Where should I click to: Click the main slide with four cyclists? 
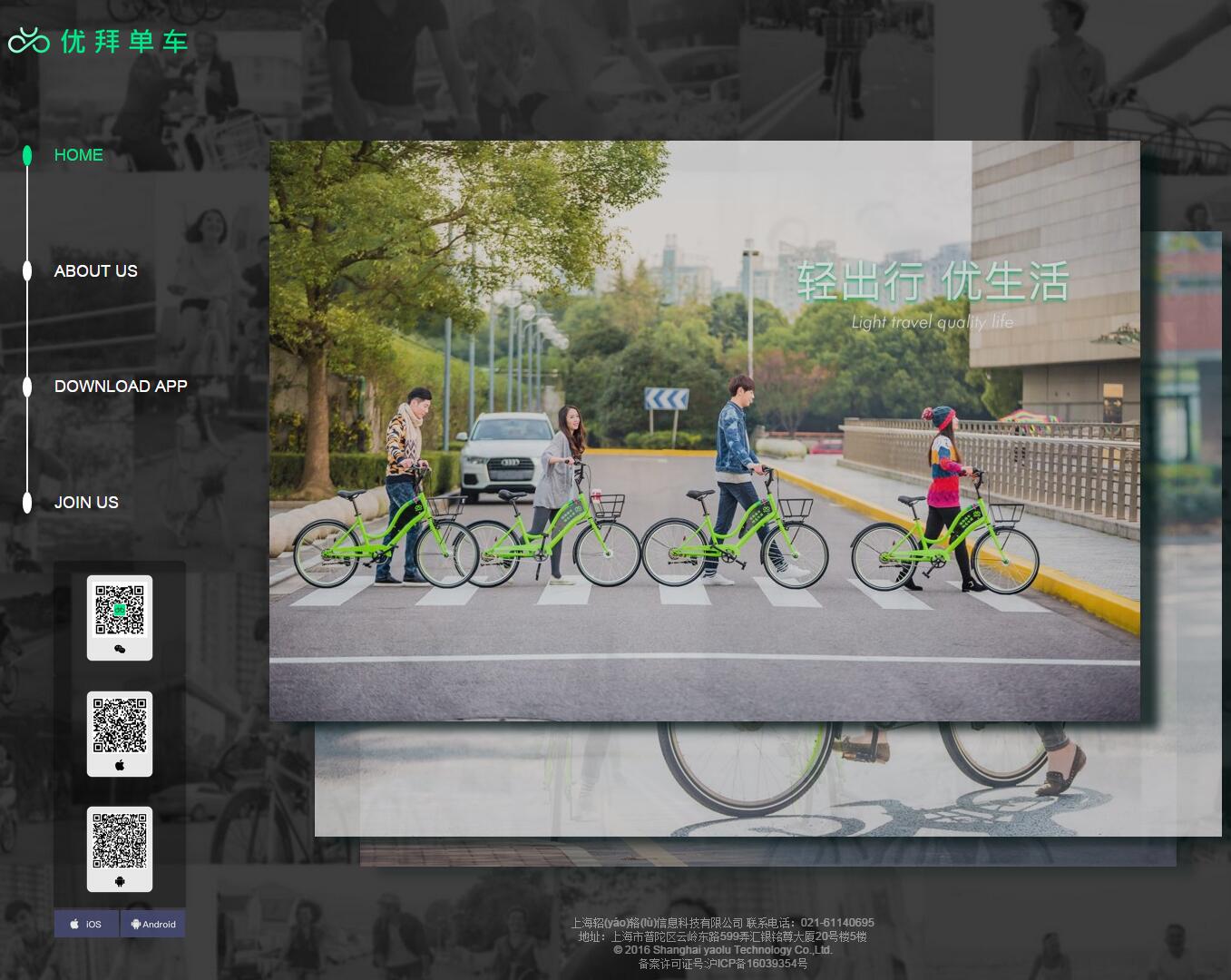tap(704, 430)
